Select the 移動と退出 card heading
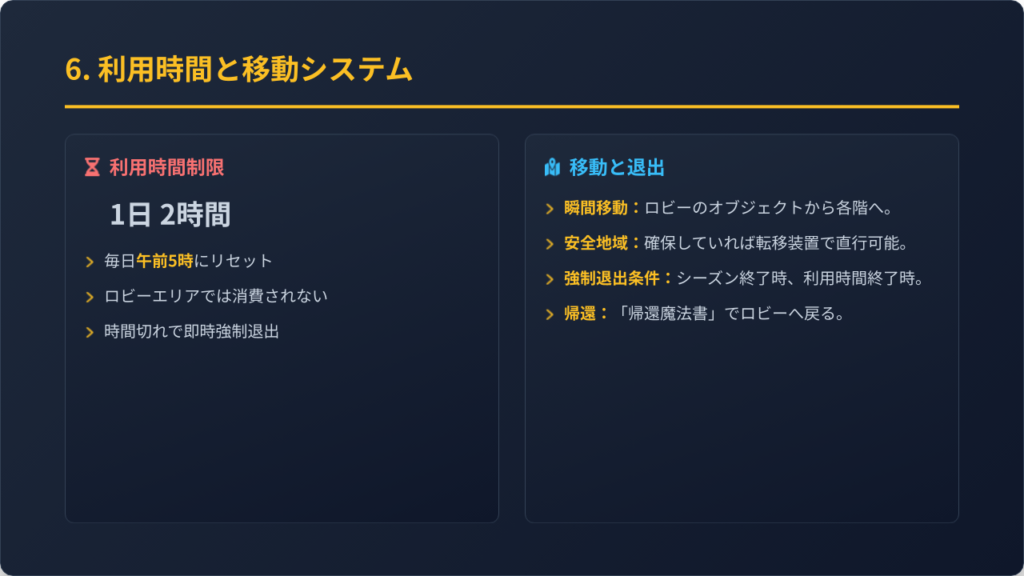The image size is (1024, 576). [x=617, y=167]
